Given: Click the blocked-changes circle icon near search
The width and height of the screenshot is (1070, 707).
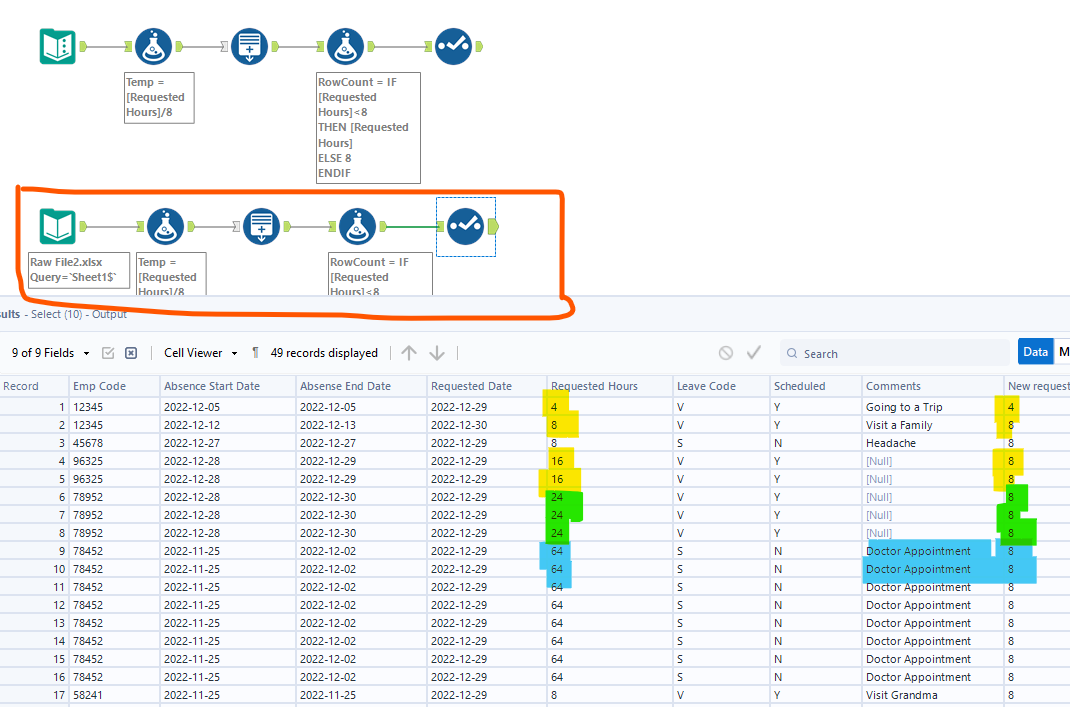Looking at the screenshot, I should pyautogui.click(x=725, y=352).
